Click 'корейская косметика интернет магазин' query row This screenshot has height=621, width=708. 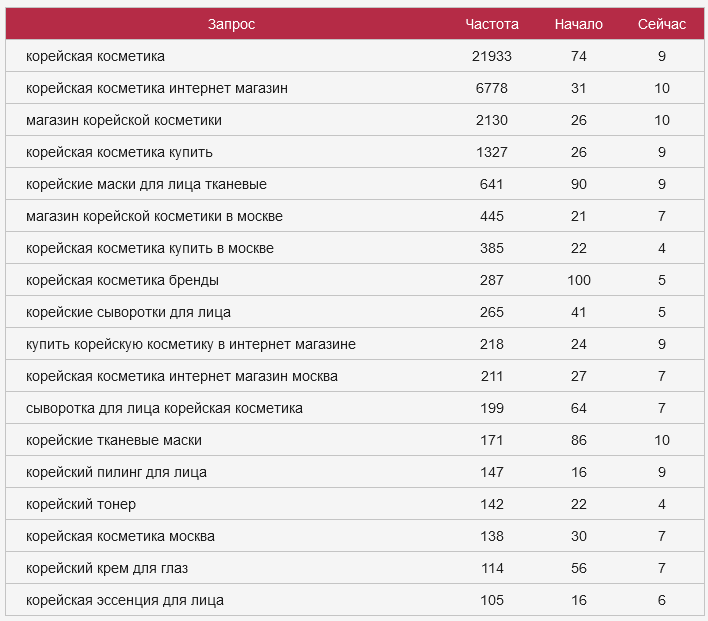157,88
